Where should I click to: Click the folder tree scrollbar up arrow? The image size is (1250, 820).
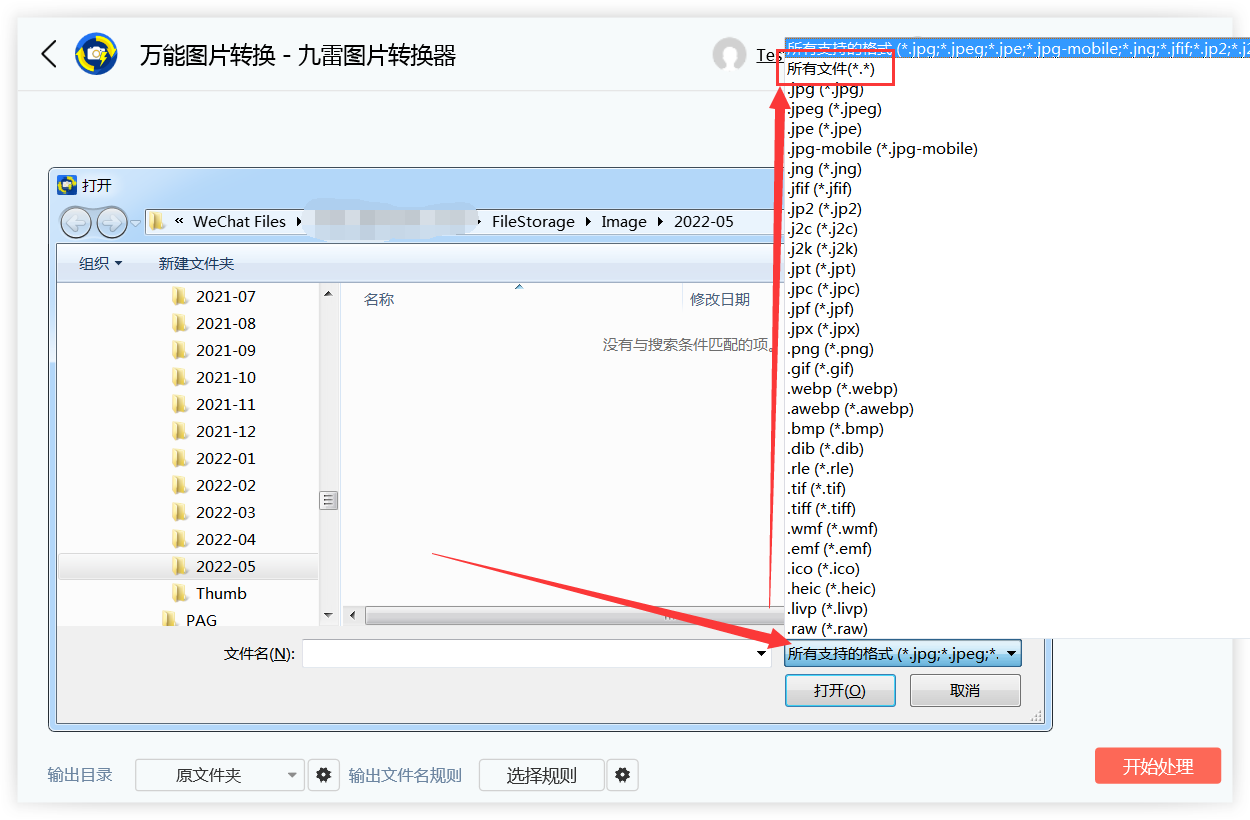pyautogui.click(x=328, y=294)
